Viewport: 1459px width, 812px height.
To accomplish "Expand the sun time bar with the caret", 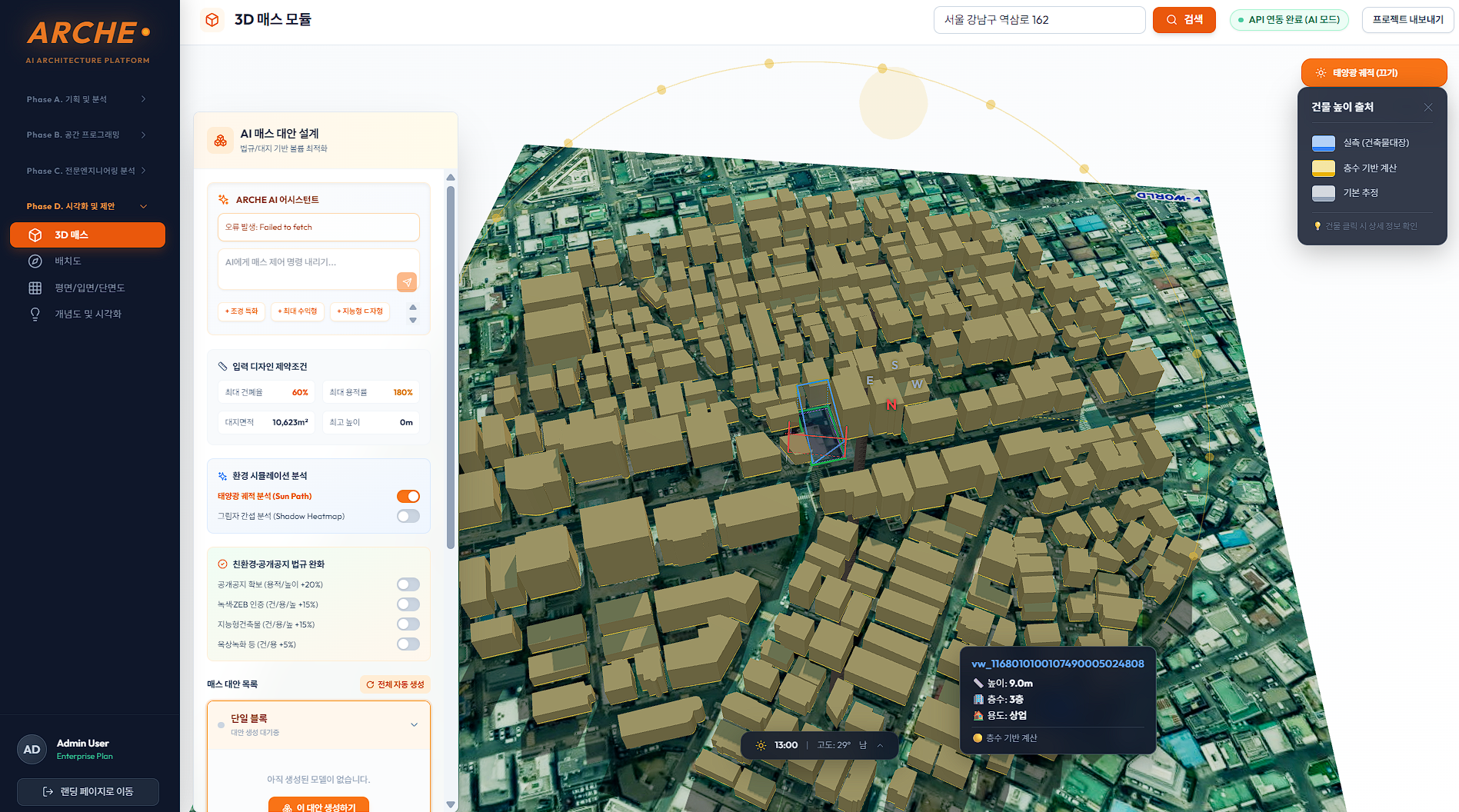I will tap(881, 745).
